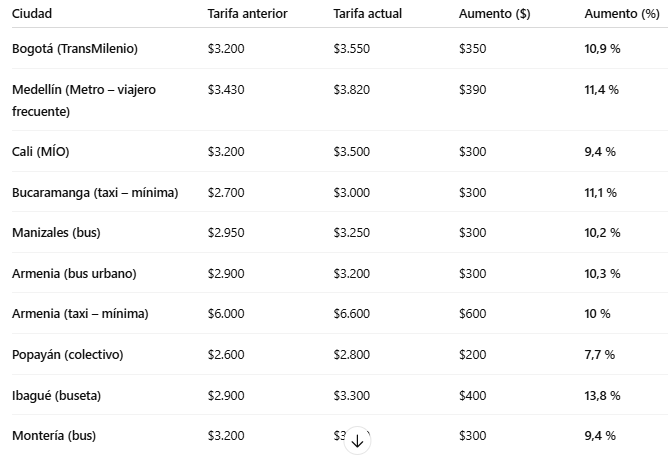Click the Ciudad column header
Viewport: 668px width, 456px height.
click(x=32, y=14)
